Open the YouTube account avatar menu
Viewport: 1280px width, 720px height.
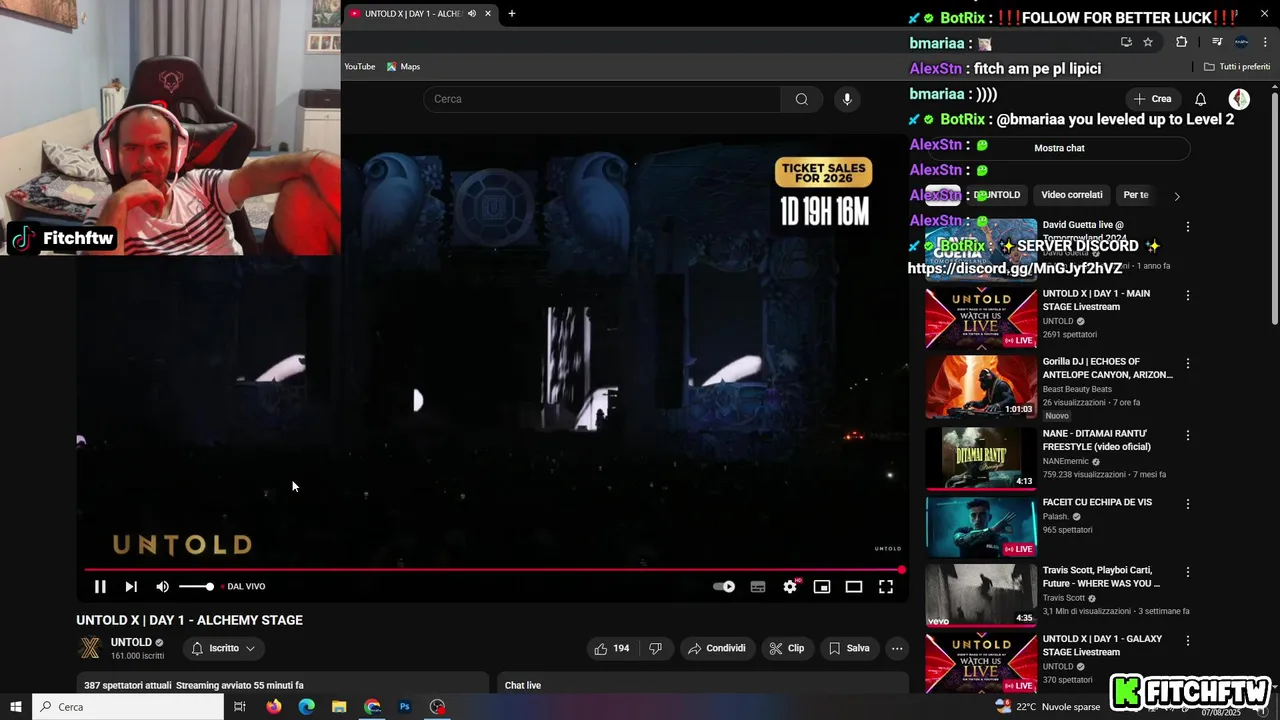pyautogui.click(x=1239, y=99)
